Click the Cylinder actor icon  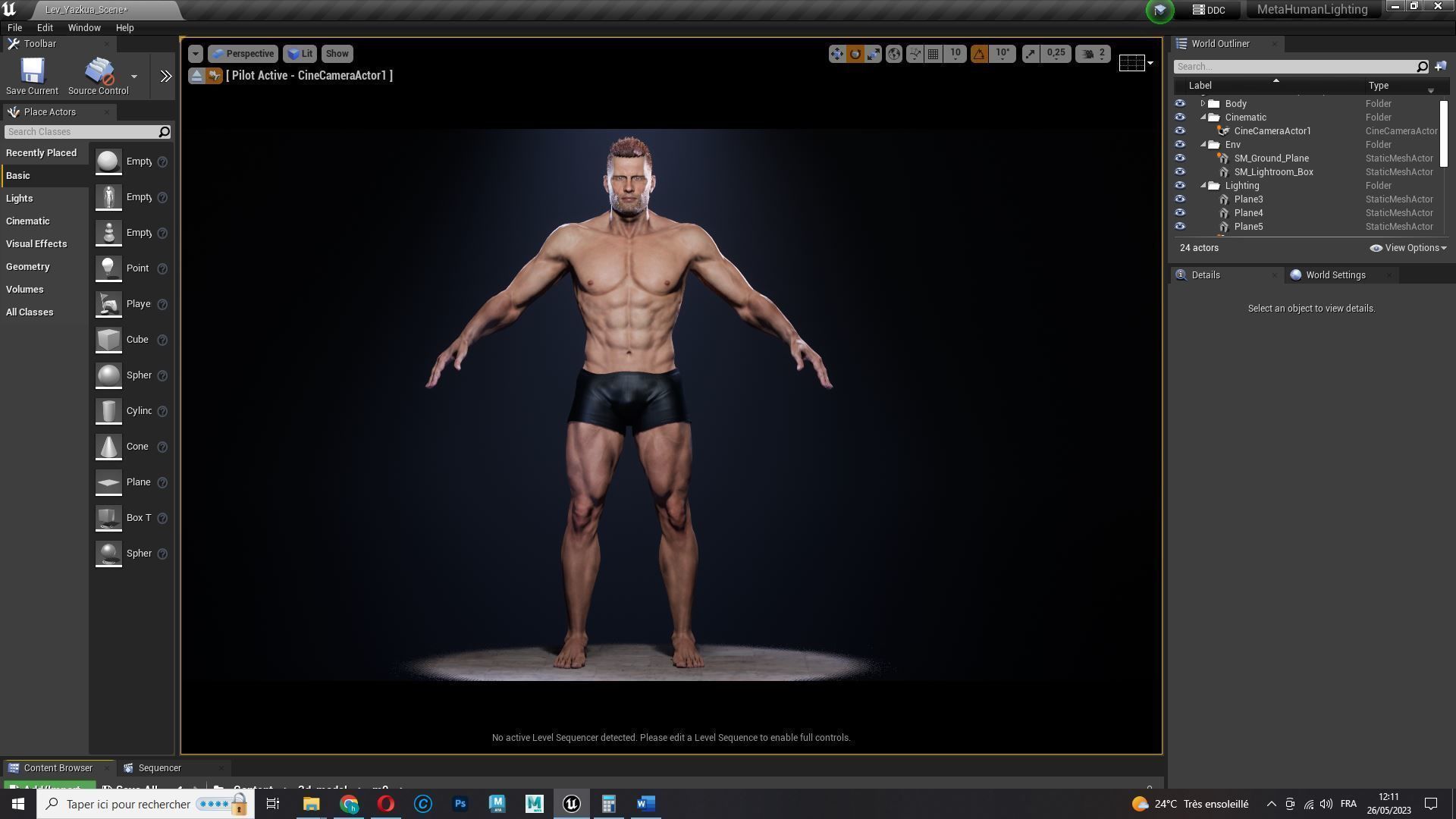108,411
